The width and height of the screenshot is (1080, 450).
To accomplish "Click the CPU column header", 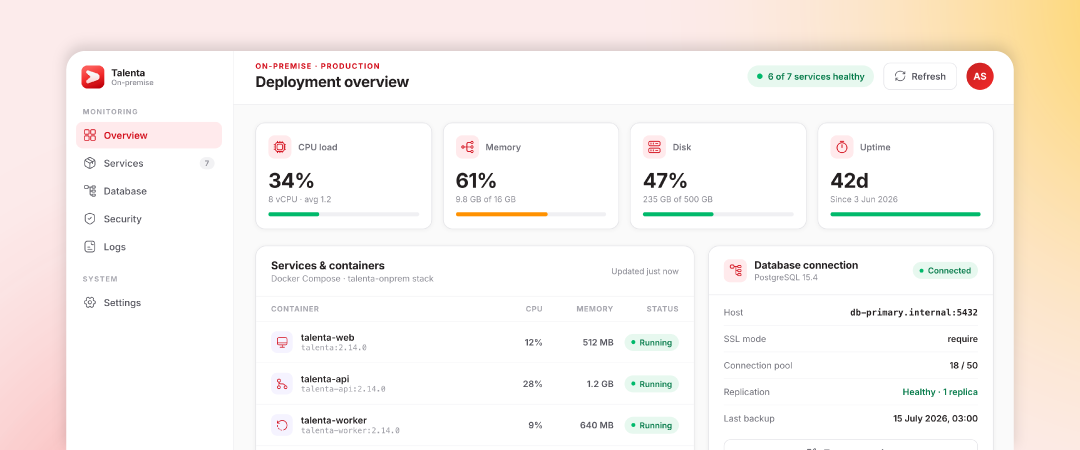I will (x=534, y=309).
